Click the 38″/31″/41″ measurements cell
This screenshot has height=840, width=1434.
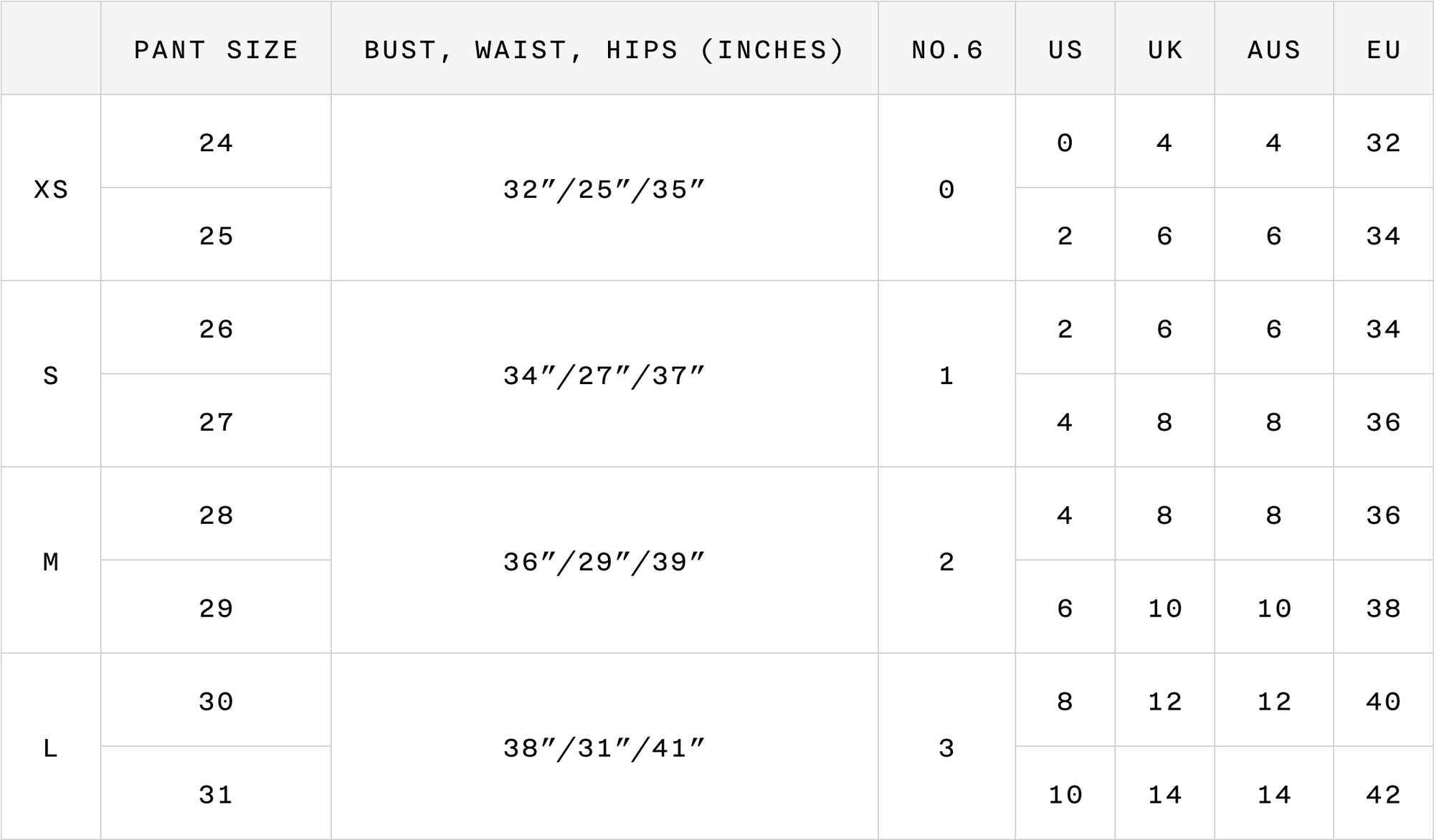(x=604, y=748)
